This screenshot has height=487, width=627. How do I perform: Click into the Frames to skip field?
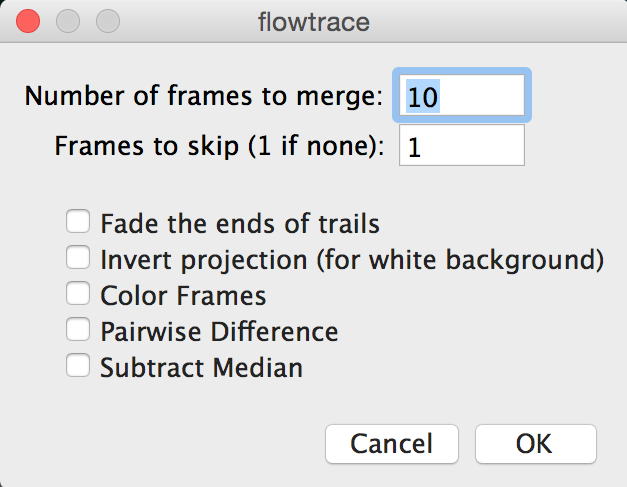point(462,145)
